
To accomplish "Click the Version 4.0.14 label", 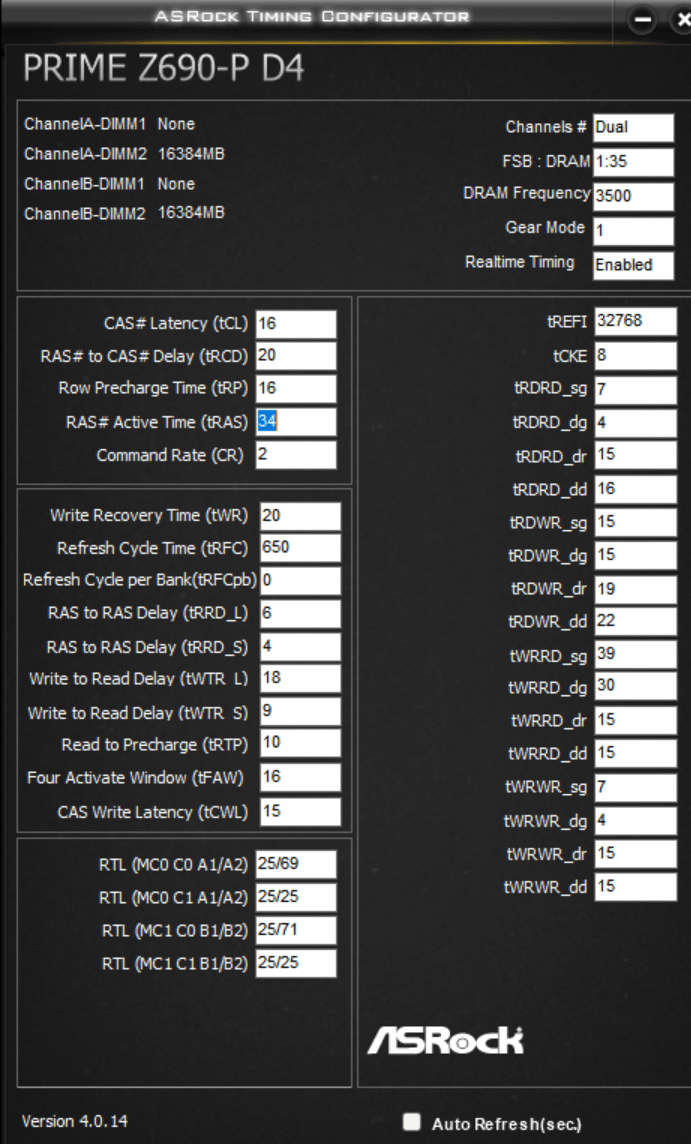I will click(74, 1121).
